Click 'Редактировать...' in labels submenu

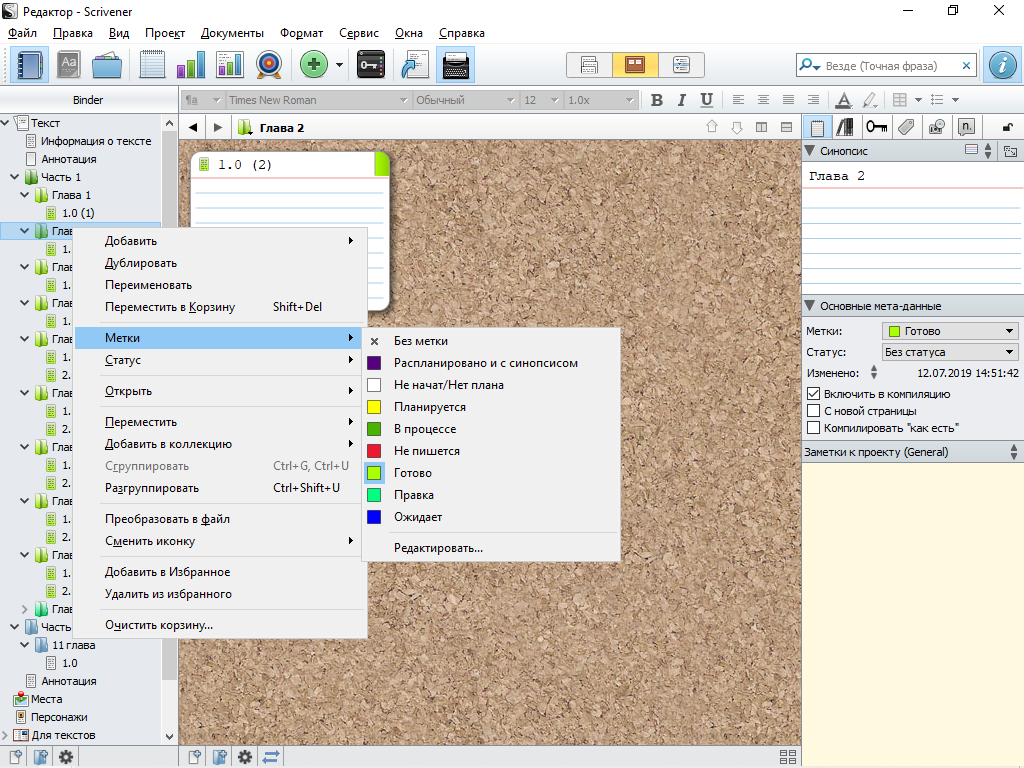[x=438, y=548]
